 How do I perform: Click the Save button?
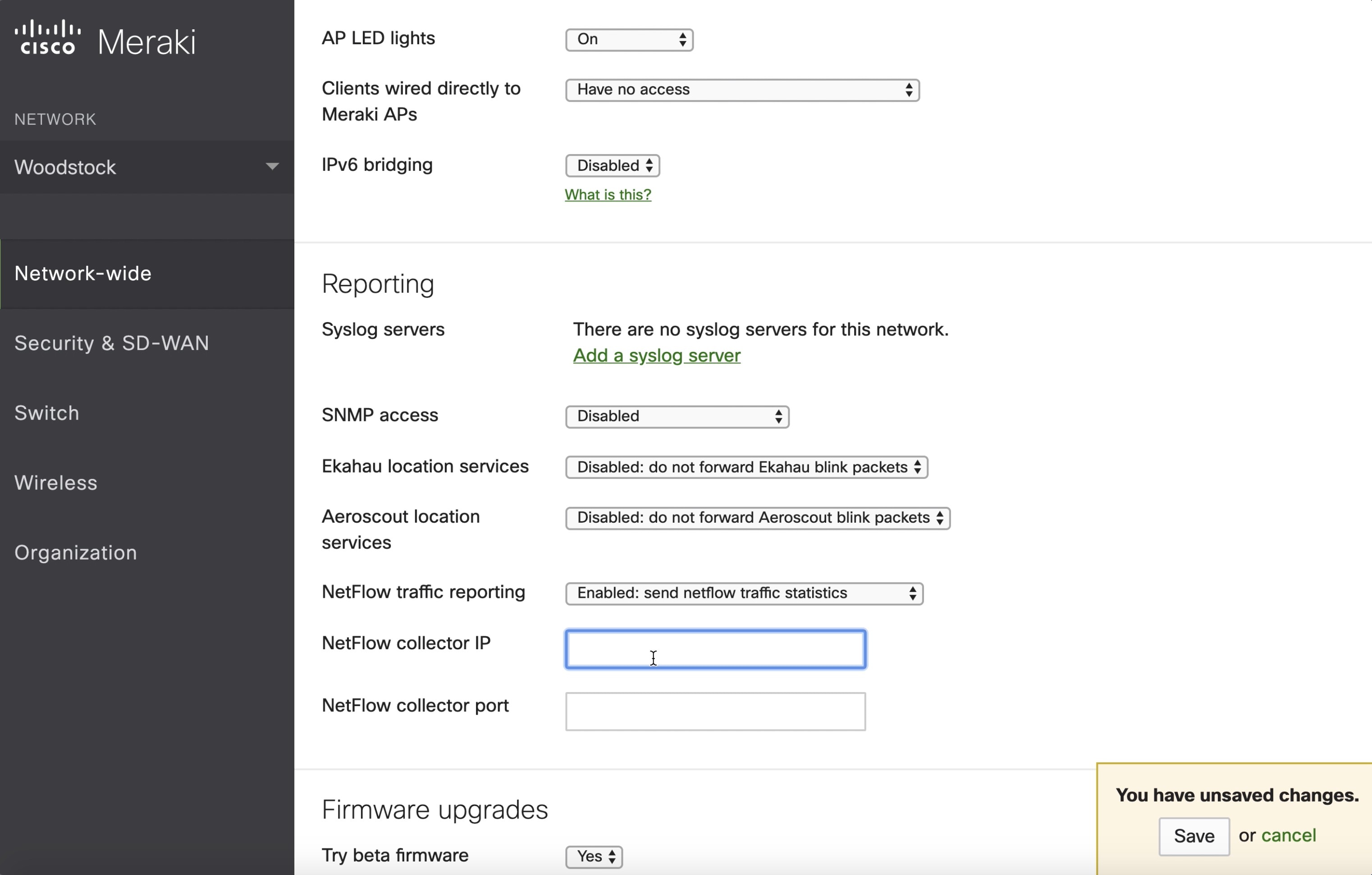1194,836
